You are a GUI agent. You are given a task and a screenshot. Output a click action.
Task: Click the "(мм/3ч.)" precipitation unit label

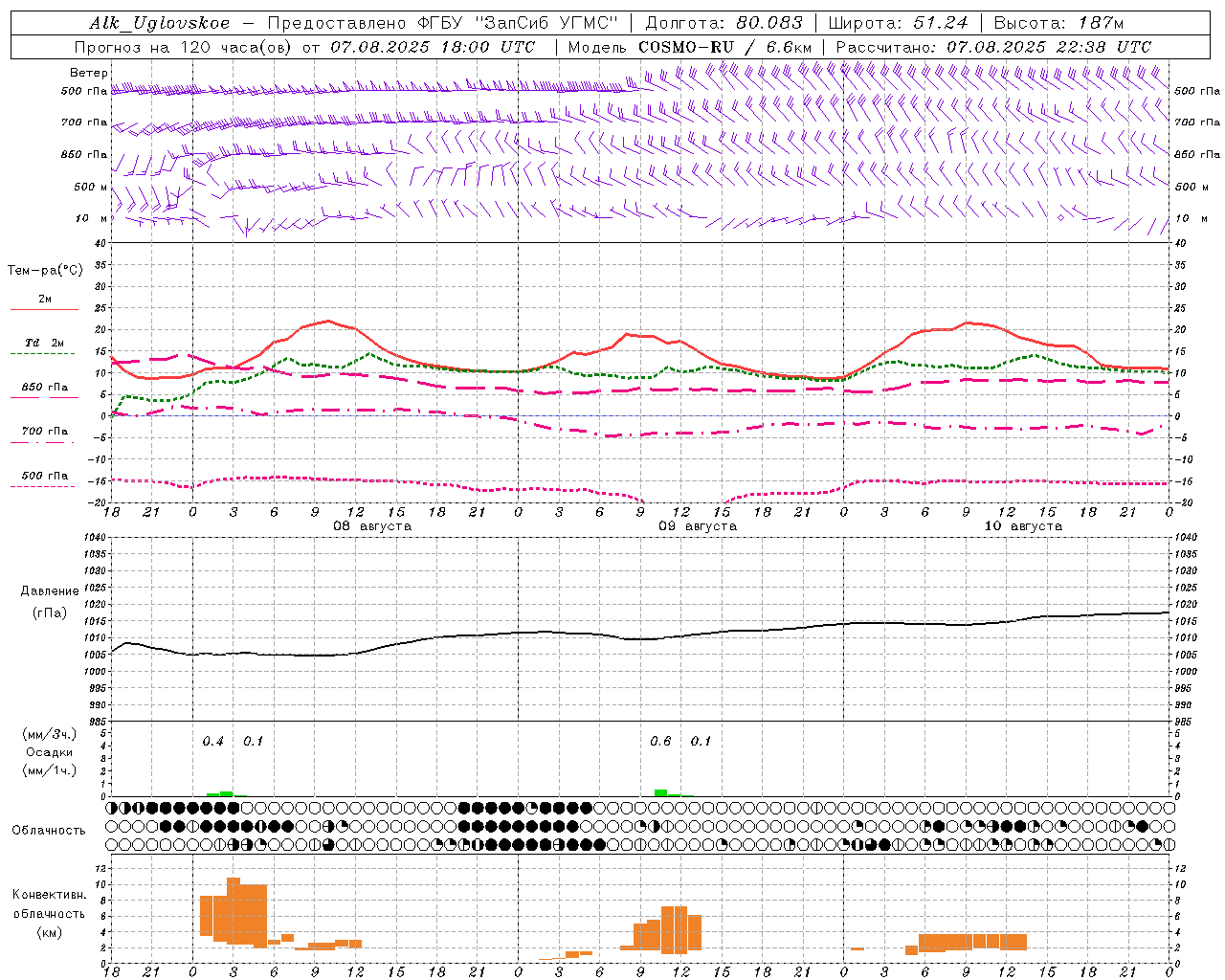50,734
